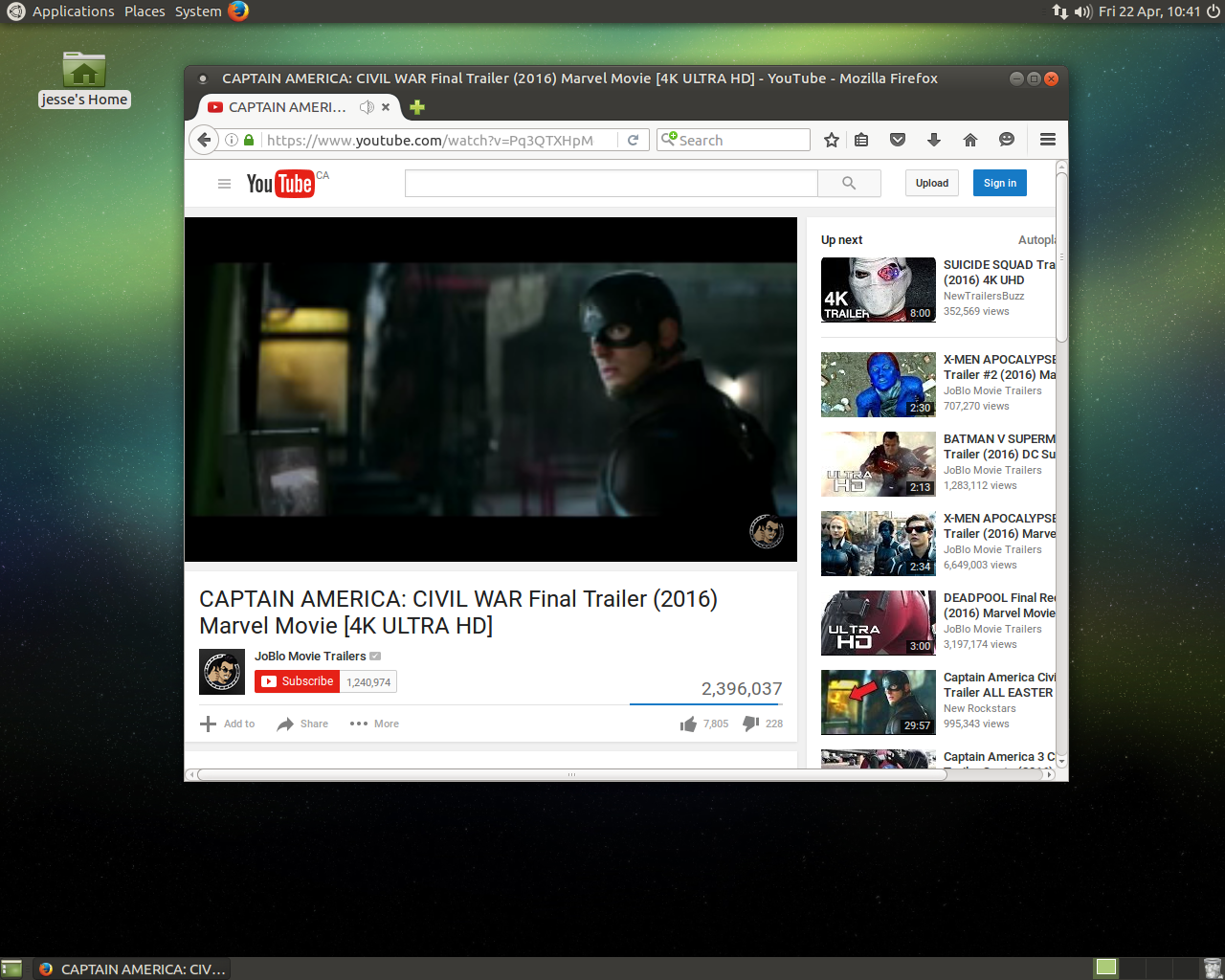Screen dimensions: 1225x980
Task: Click the CAPTAIN AMERICA taskbar window button
Action: [x=132, y=969]
